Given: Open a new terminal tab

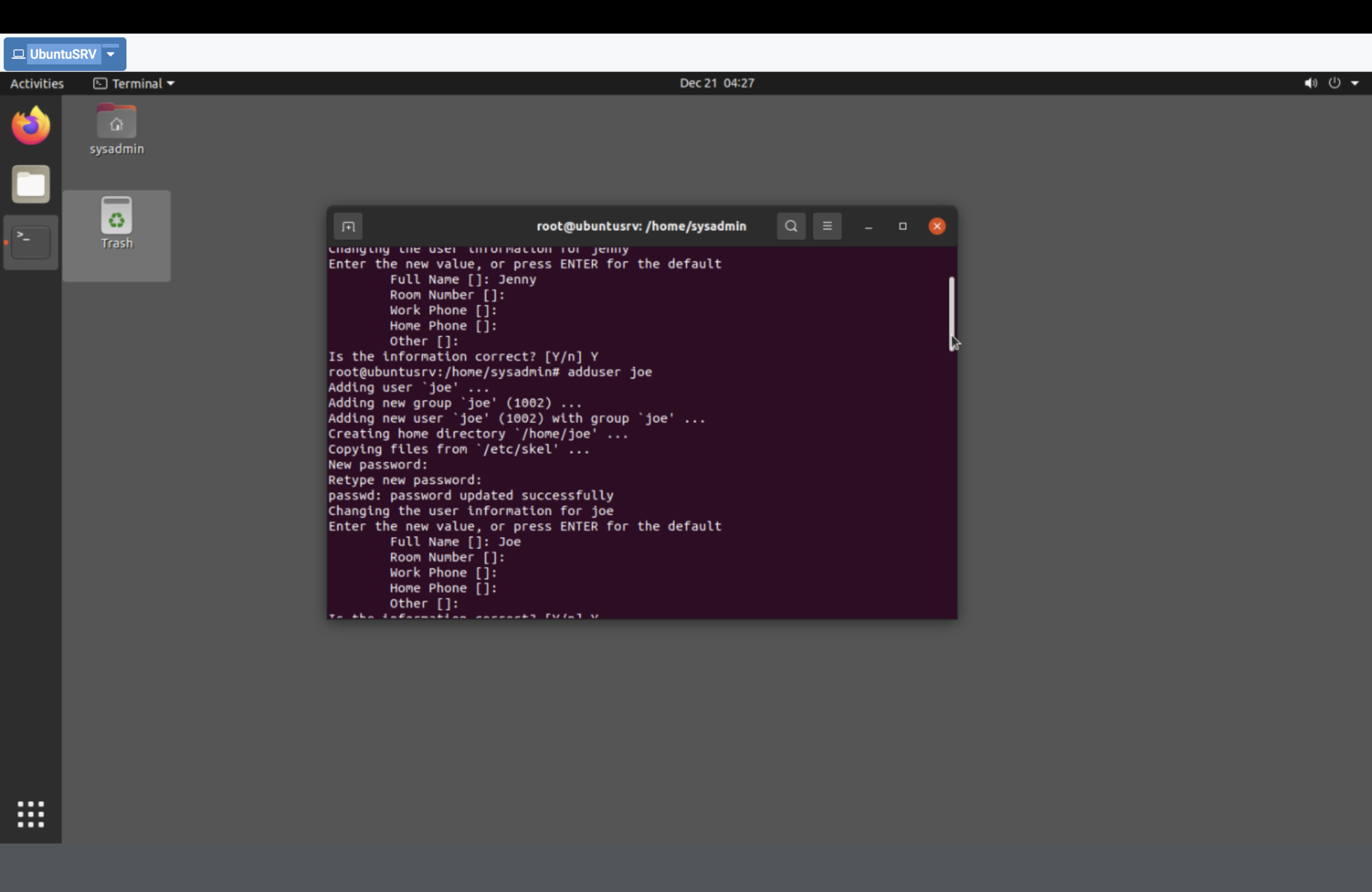Looking at the screenshot, I should [x=348, y=227].
